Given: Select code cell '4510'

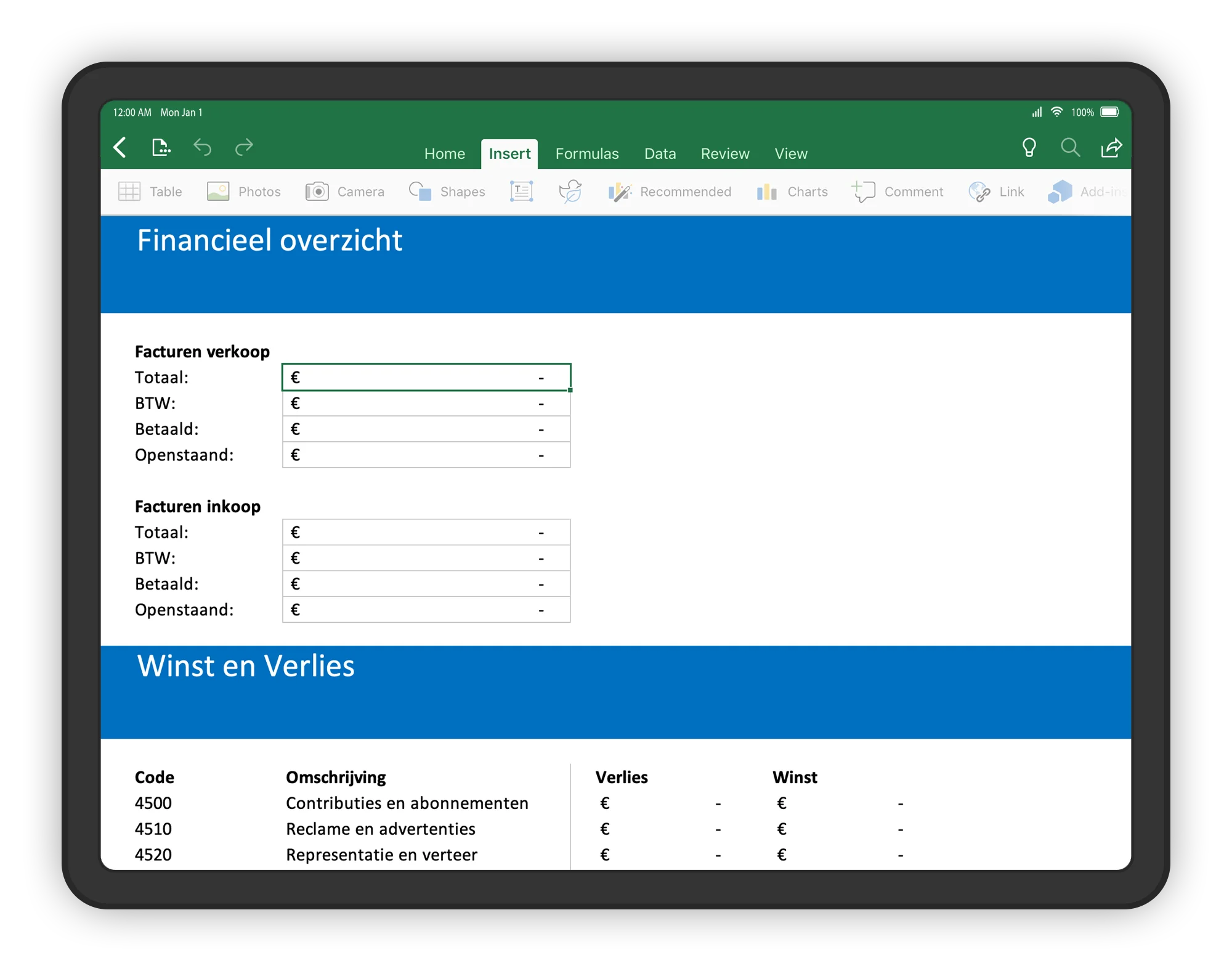Looking at the screenshot, I should [153, 829].
